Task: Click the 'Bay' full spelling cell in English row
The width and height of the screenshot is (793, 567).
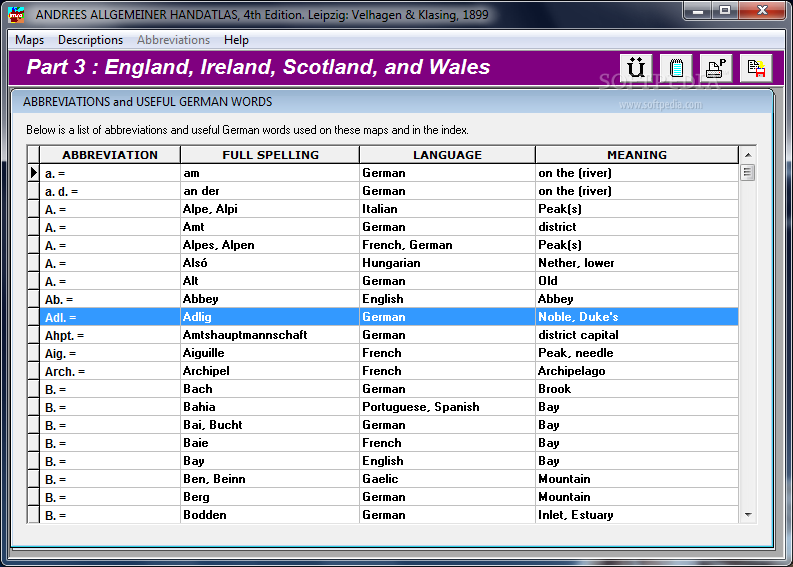Action: coord(270,461)
